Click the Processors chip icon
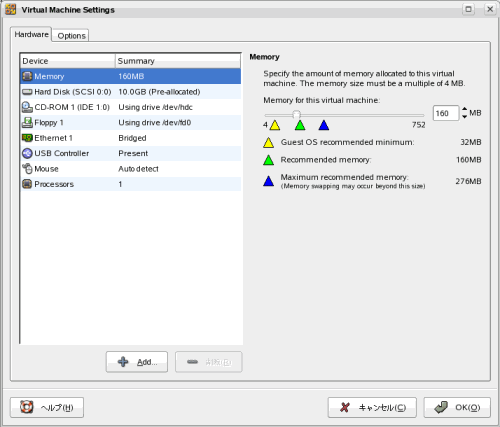The image size is (500, 427). (27, 184)
